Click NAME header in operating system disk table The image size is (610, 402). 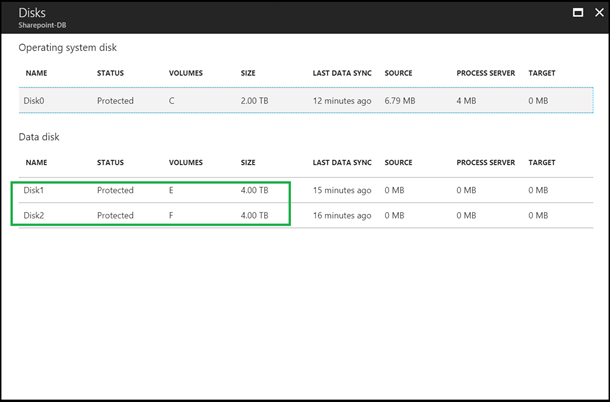pyautogui.click(x=36, y=73)
